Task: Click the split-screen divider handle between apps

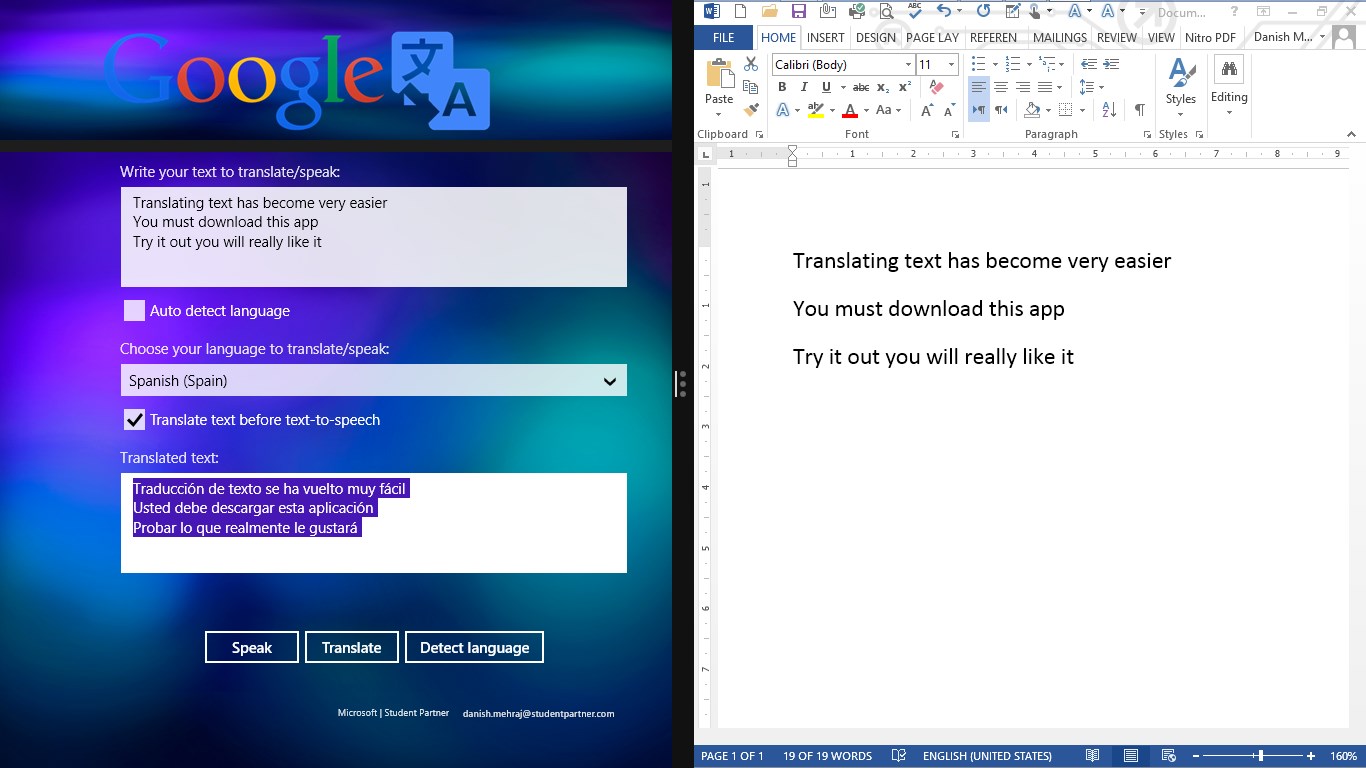Action: point(682,384)
